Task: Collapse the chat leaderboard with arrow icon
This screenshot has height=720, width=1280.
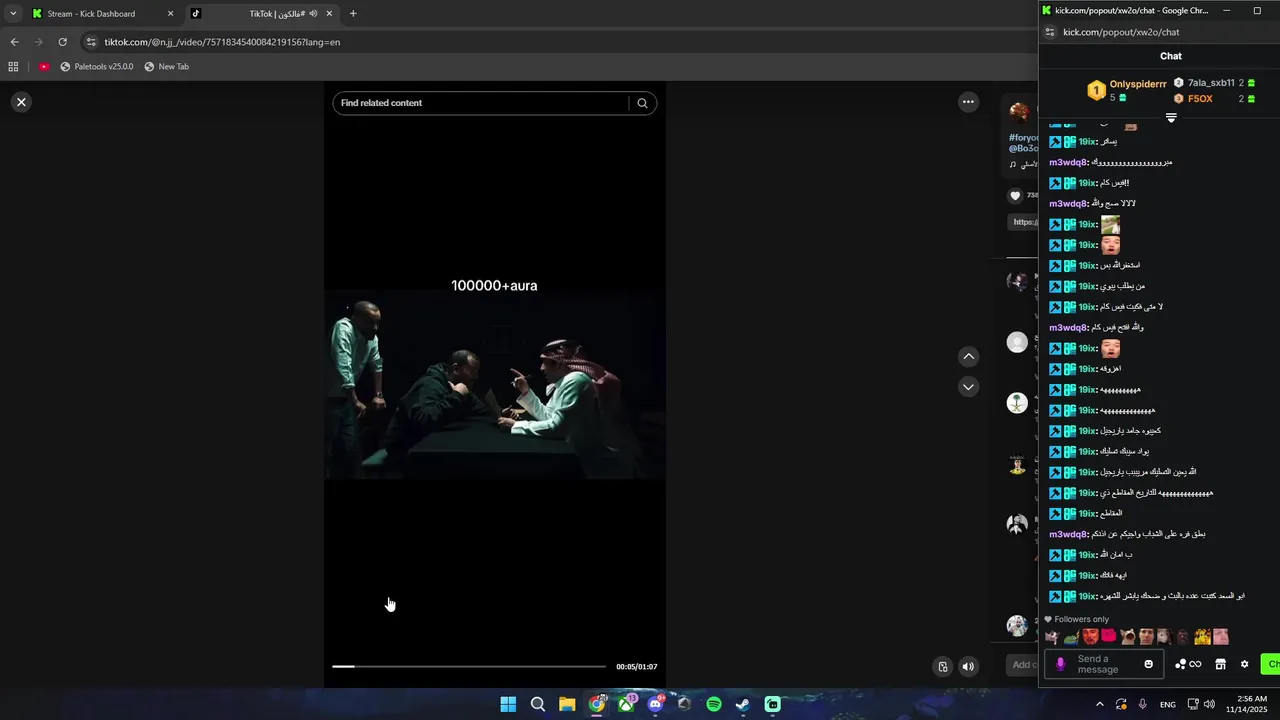Action: pyautogui.click(x=1171, y=118)
